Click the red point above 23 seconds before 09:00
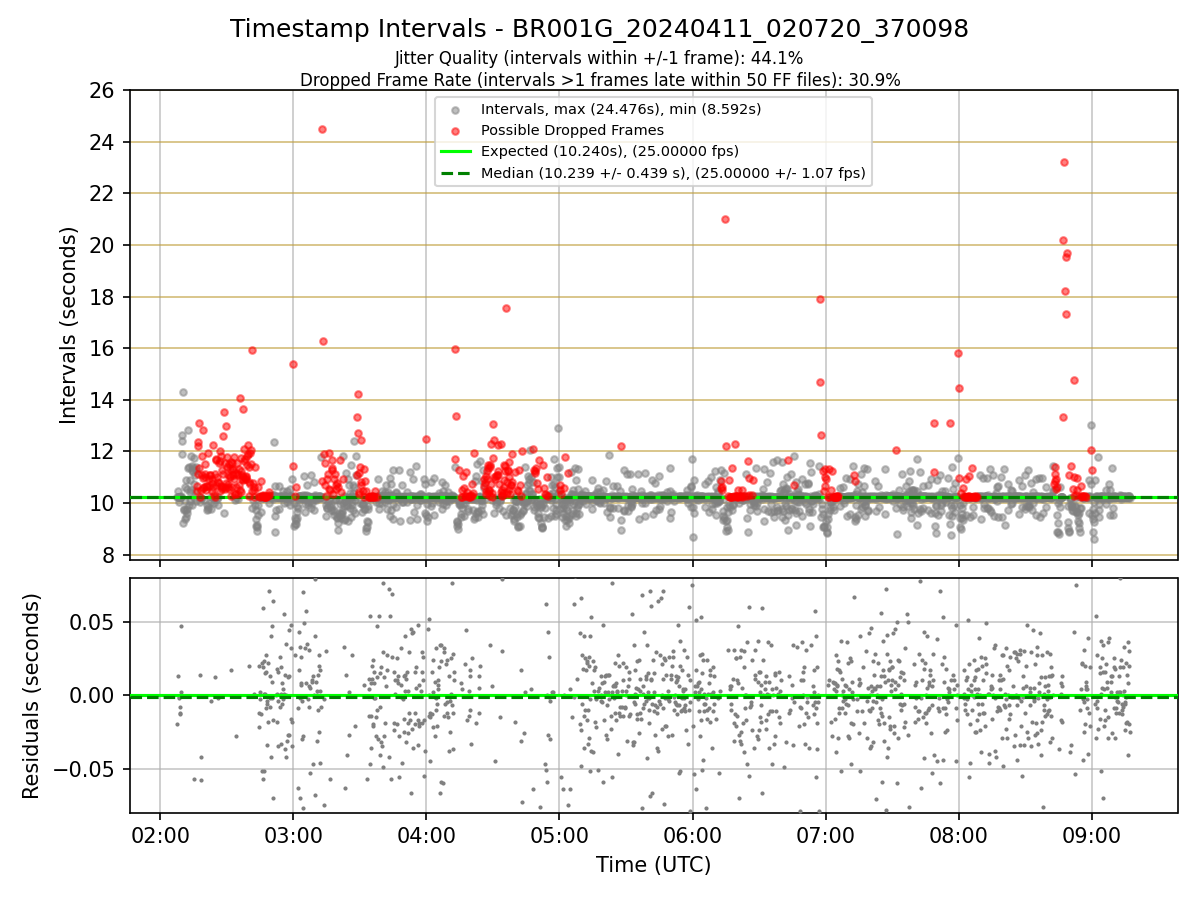 (x=1064, y=162)
